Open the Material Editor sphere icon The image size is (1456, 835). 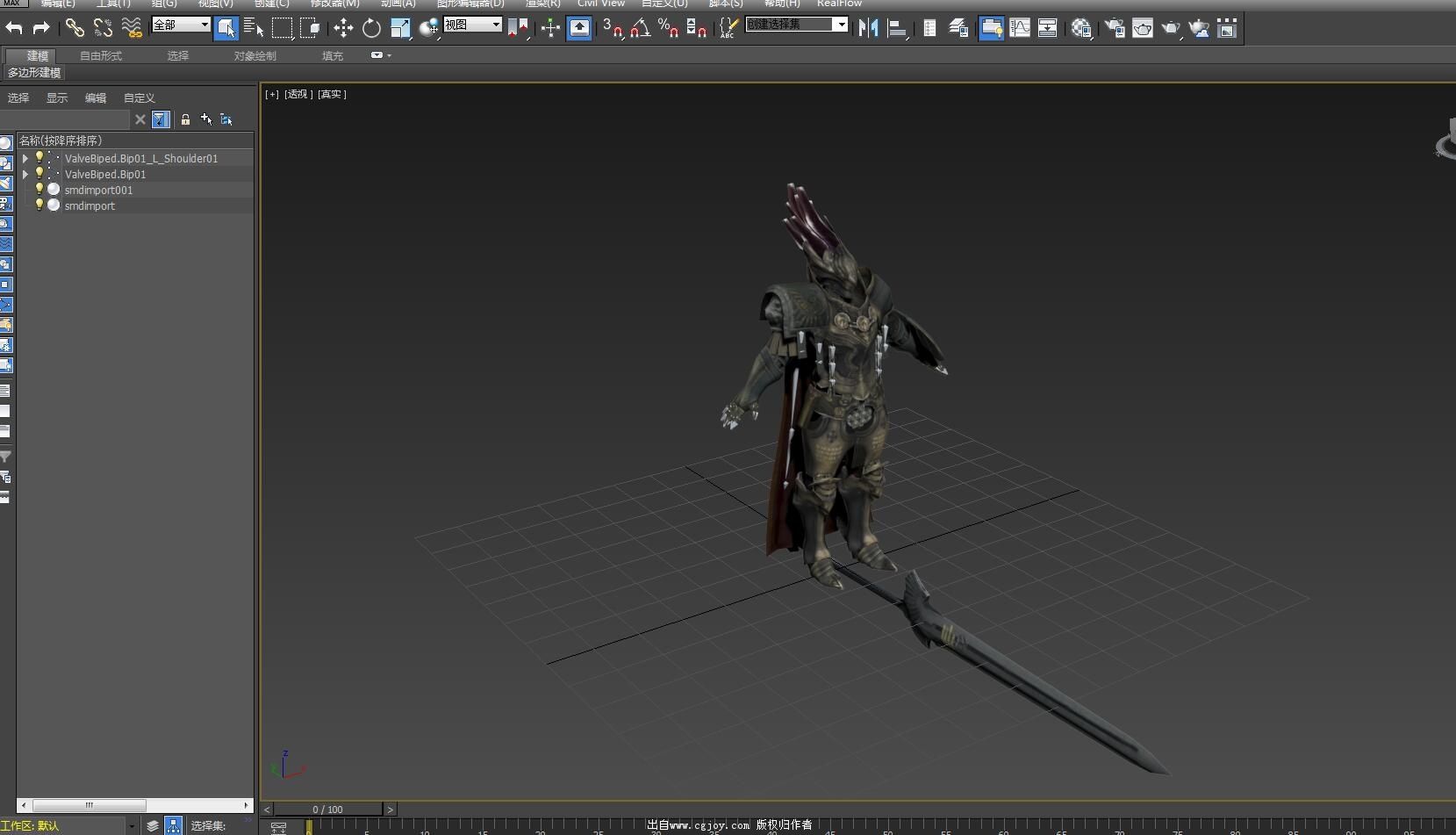point(1081,28)
